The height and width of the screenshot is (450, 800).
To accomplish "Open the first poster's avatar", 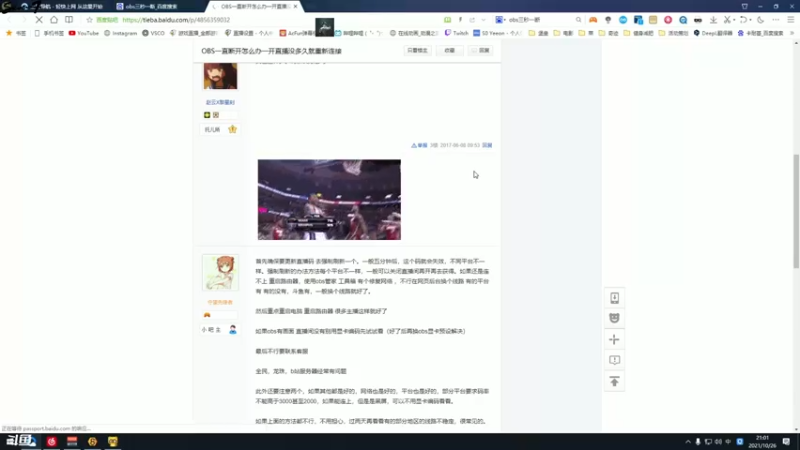I will click(220, 76).
